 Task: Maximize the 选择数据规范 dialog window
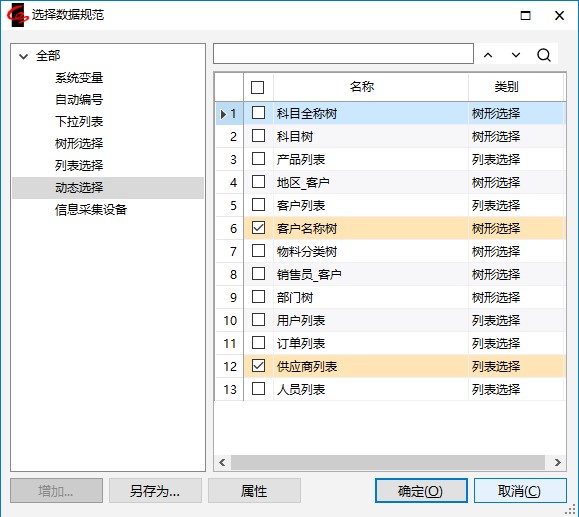(525, 15)
